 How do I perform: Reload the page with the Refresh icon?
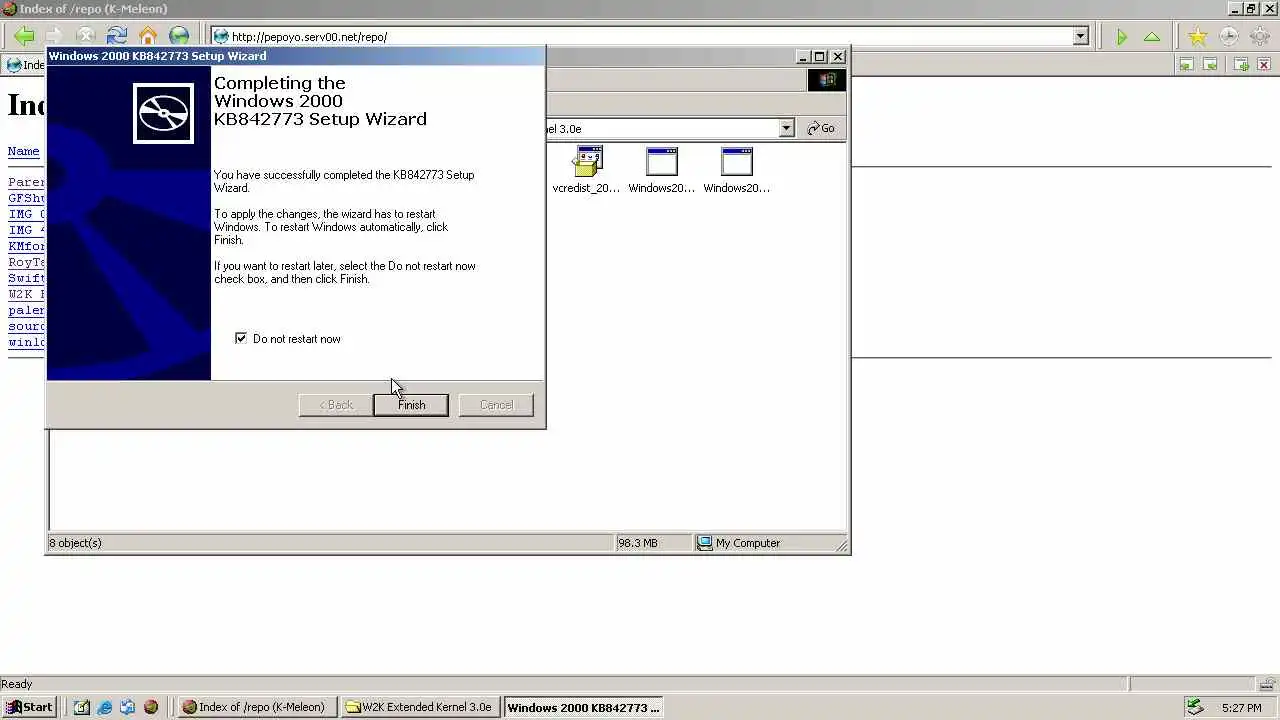pyautogui.click(x=116, y=37)
